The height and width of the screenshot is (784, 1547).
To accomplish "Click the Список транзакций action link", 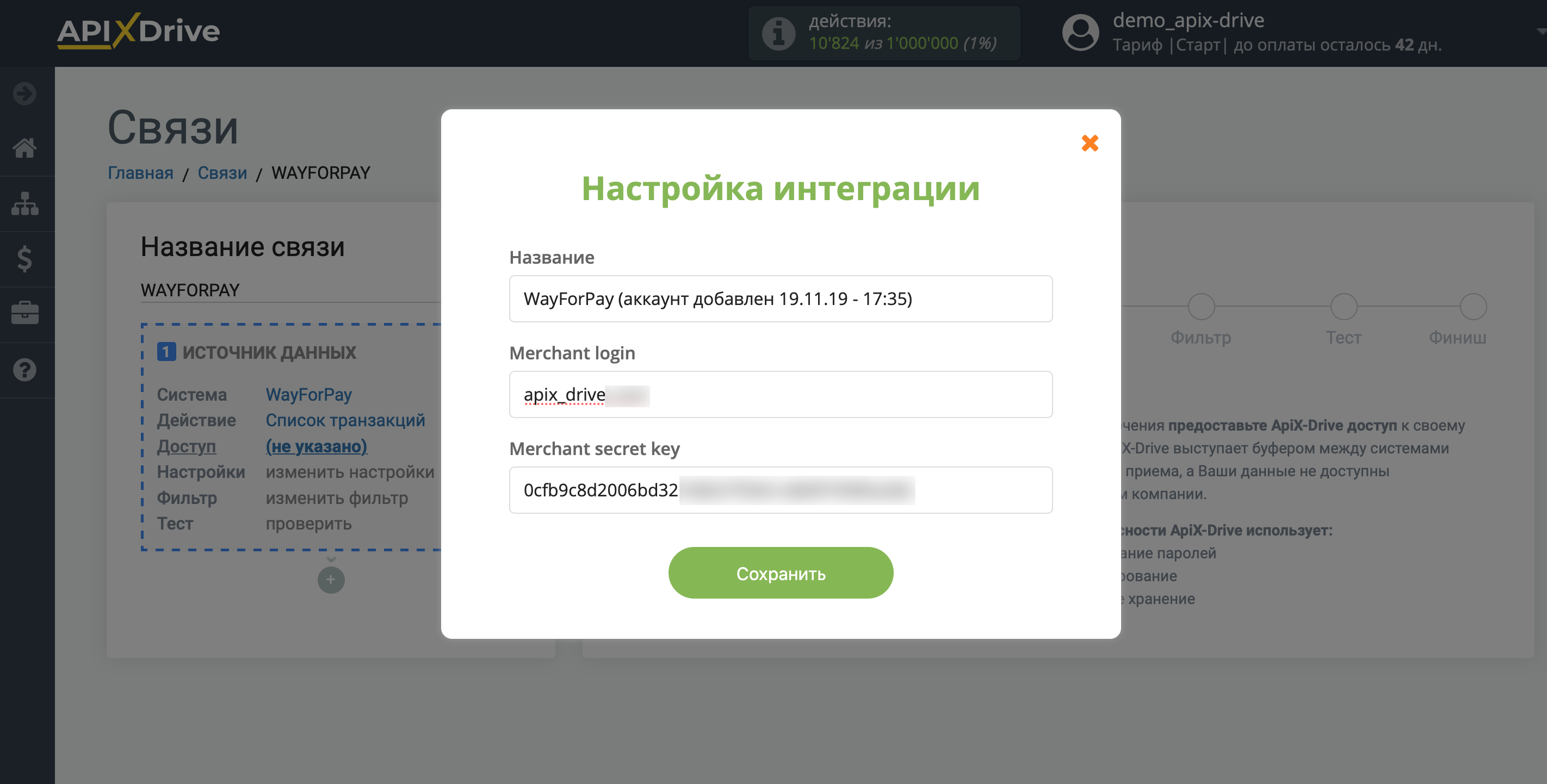I will [345, 420].
